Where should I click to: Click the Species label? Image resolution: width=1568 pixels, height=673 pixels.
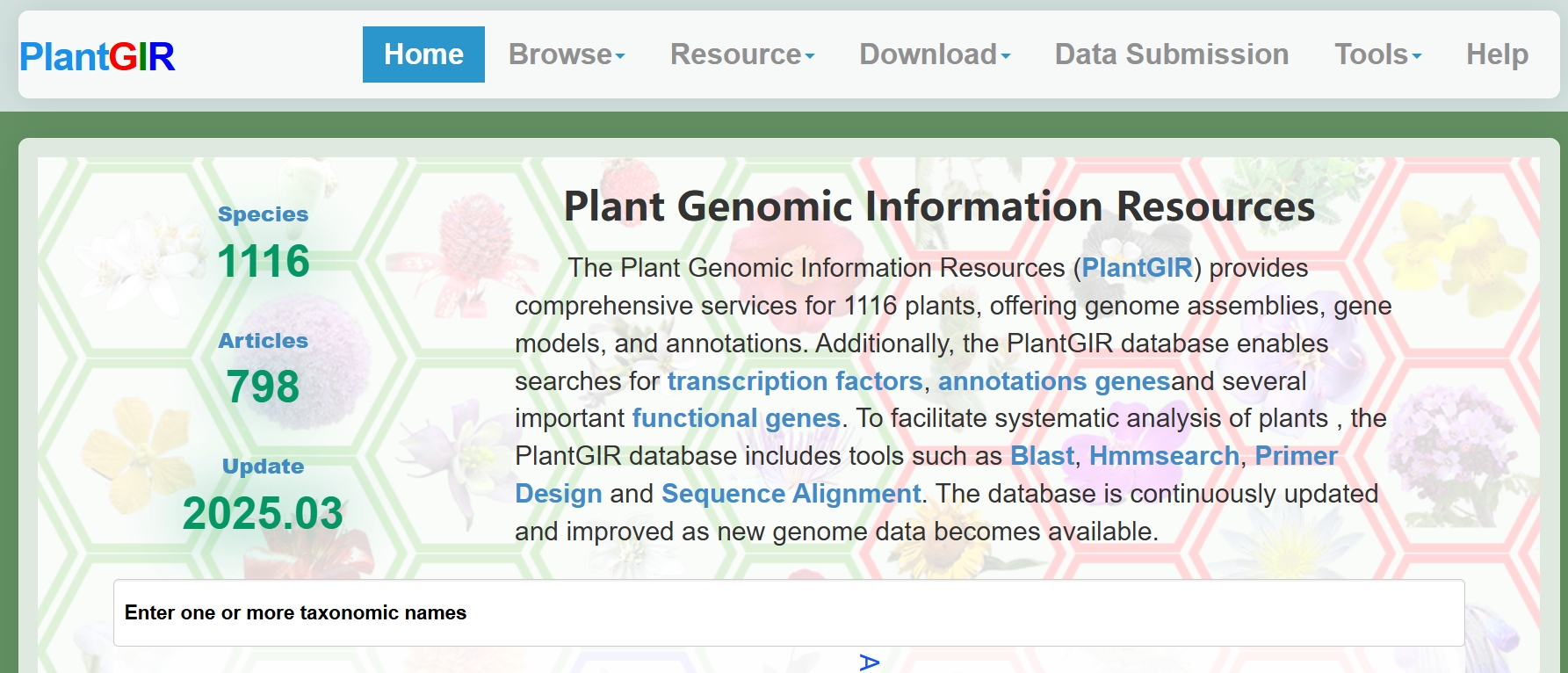263,214
